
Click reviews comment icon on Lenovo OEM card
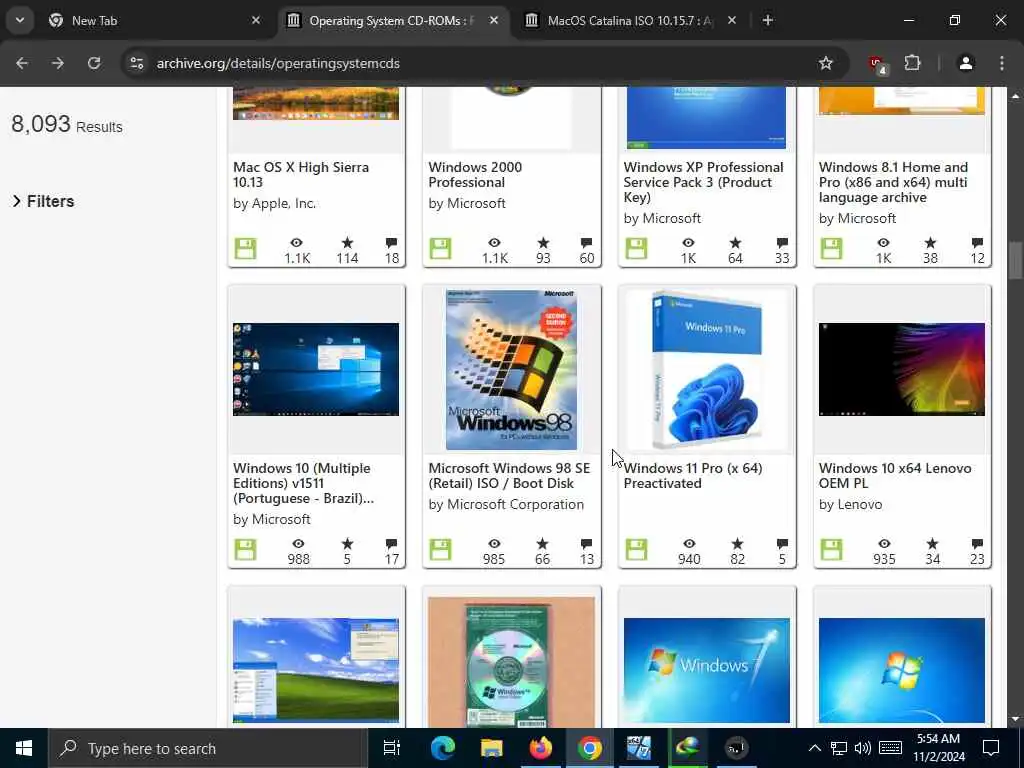pos(977,543)
